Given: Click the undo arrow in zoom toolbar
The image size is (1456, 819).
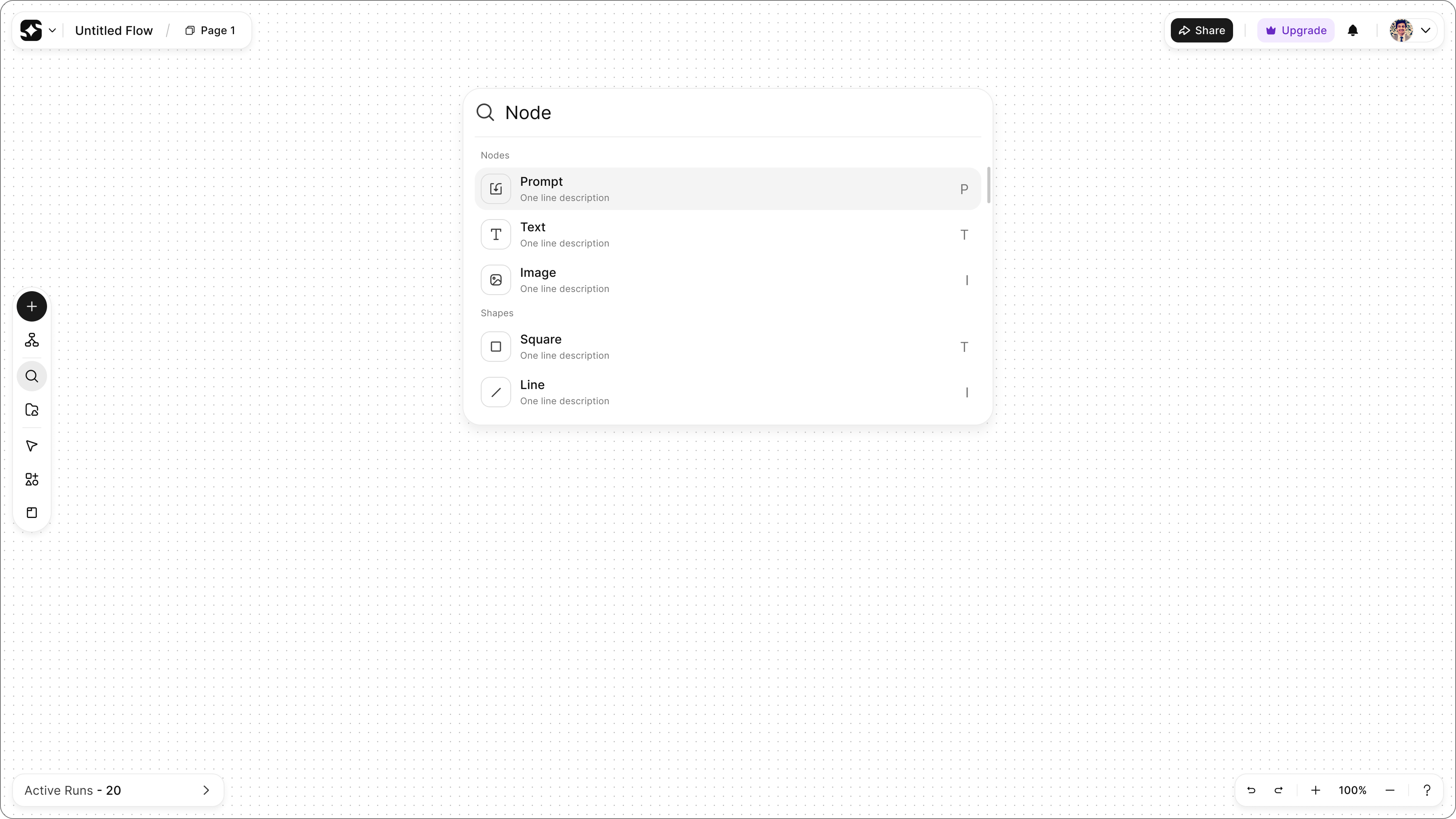Looking at the screenshot, I should pos(1251,789).
